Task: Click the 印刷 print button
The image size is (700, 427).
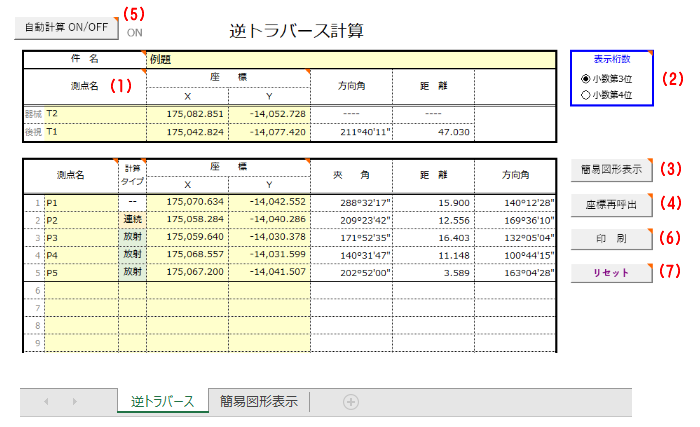Action: [x=610, y=239]
